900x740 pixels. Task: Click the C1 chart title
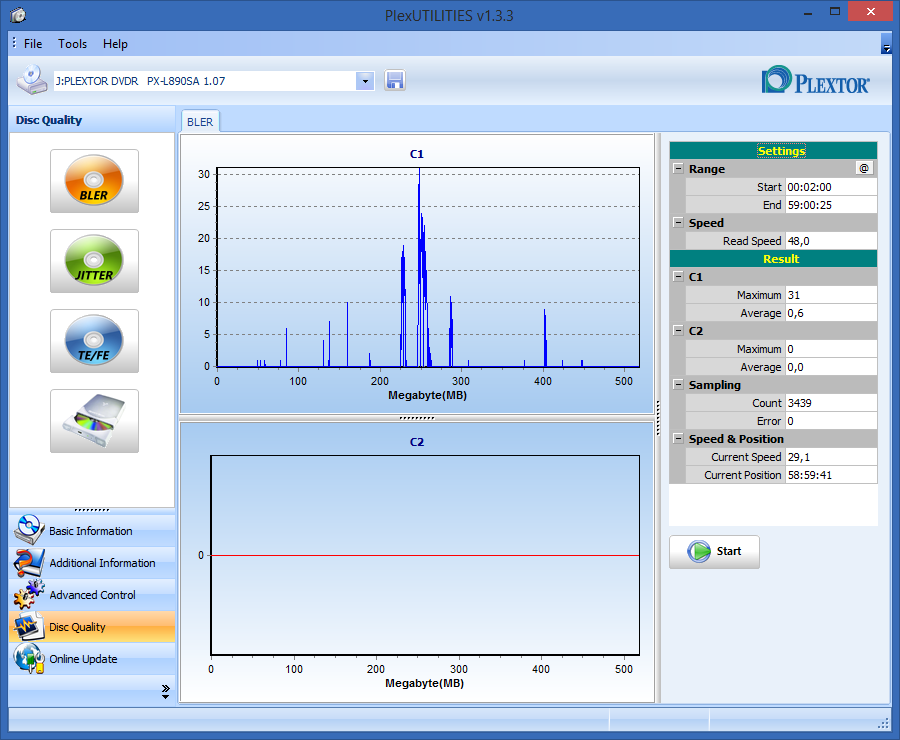pyautogui.click(x=417, y=154)
